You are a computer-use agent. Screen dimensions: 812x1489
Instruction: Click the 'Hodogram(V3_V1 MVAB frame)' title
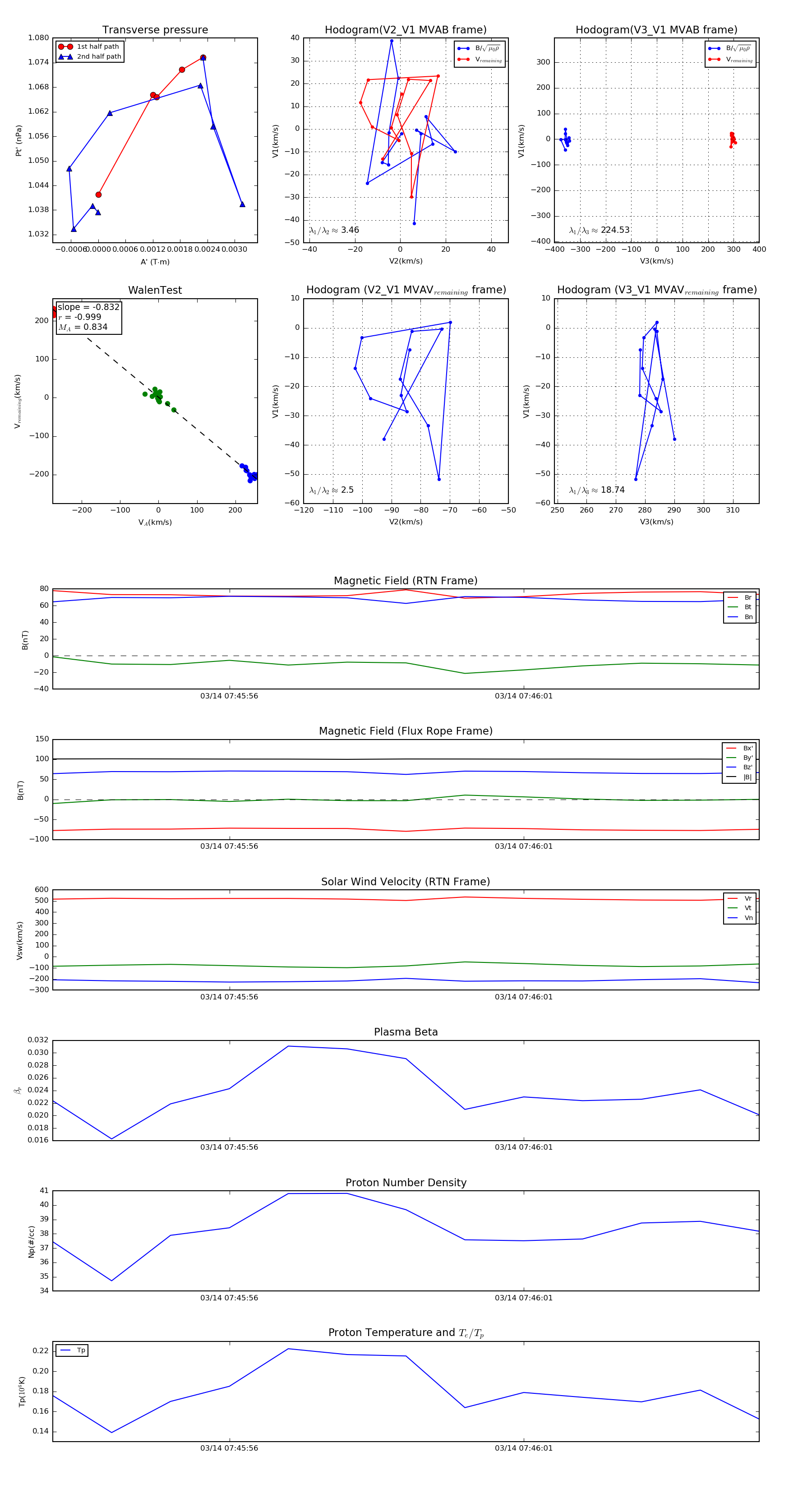(x=656, y=30)
